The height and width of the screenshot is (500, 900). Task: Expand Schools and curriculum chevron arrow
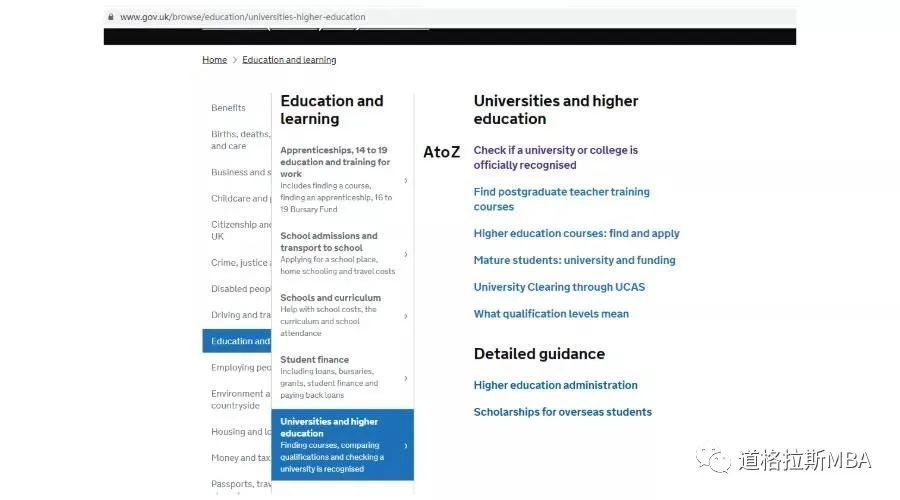[405, 316]
